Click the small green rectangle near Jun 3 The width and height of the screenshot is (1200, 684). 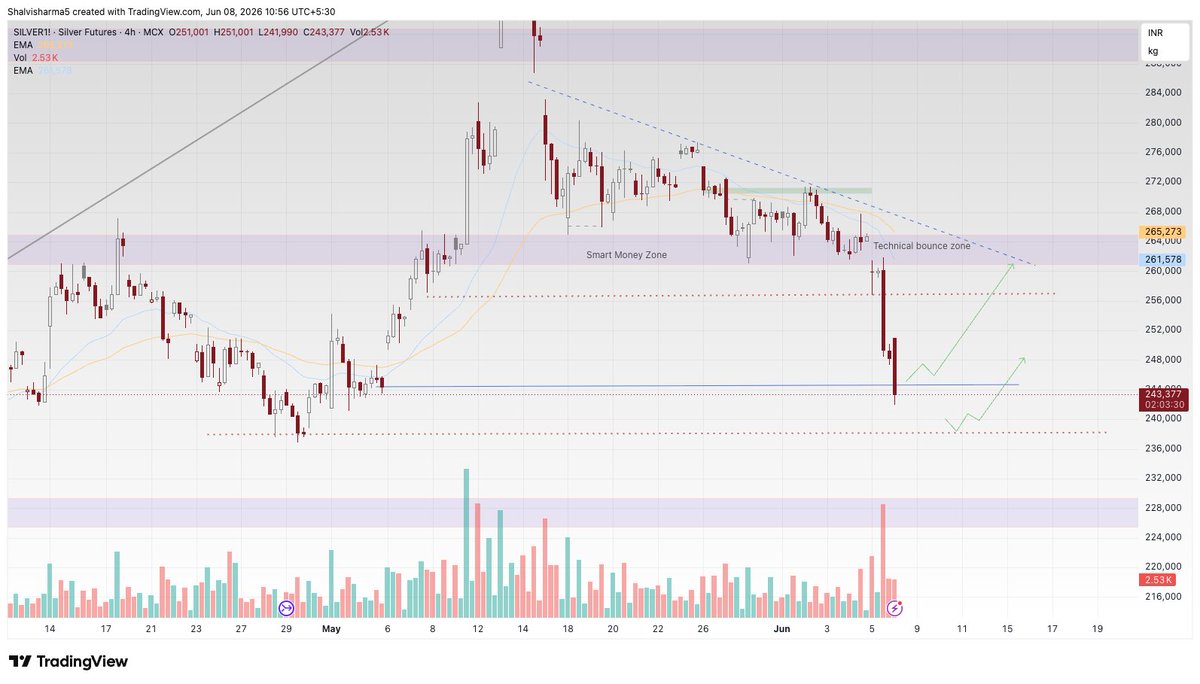tap(800, 190)
